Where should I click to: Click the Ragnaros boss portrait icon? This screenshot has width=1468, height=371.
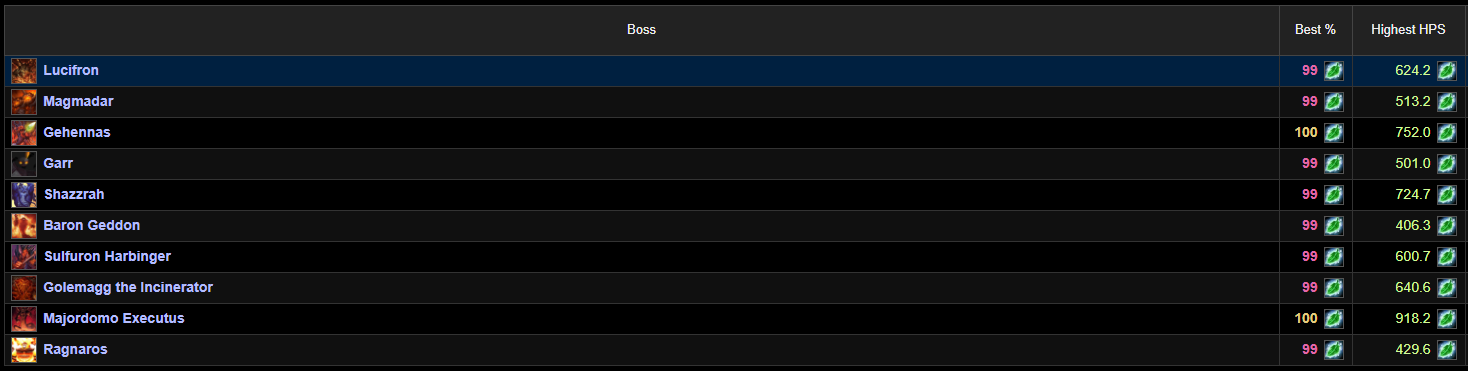coord(24,350)
